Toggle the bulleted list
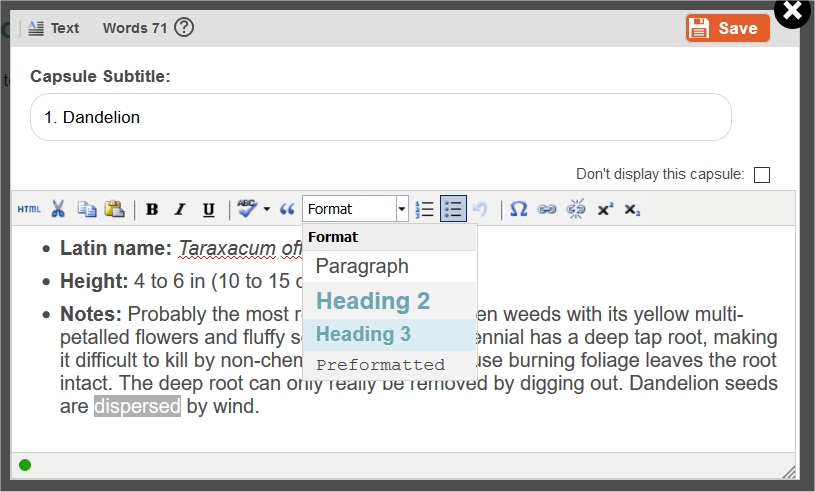Viewport: 815px width, 492px height. click(453, 209)
